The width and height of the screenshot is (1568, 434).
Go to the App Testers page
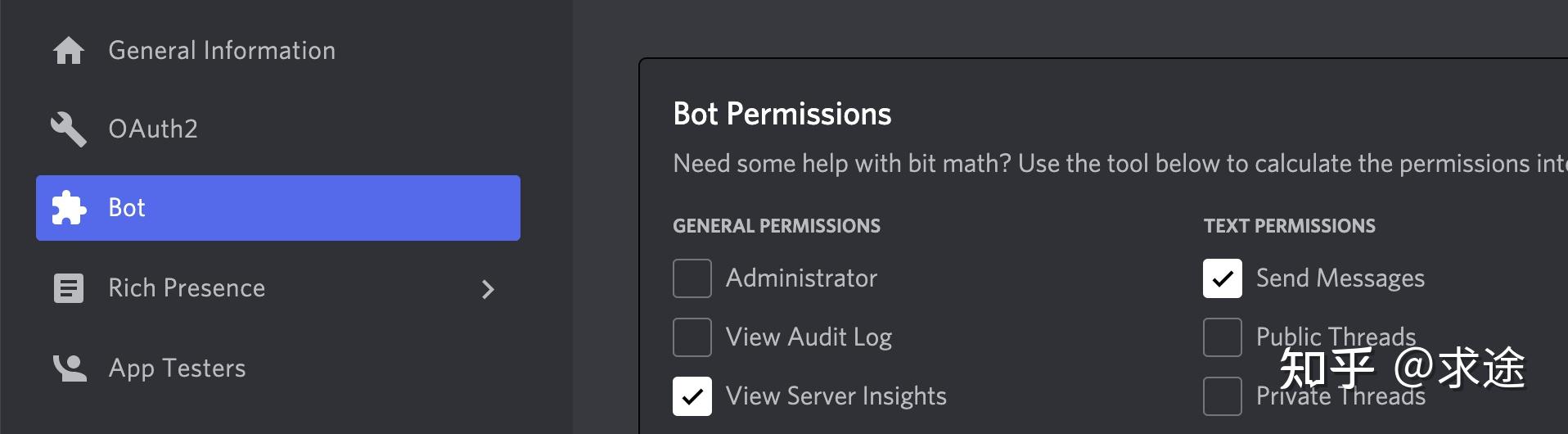177,368
